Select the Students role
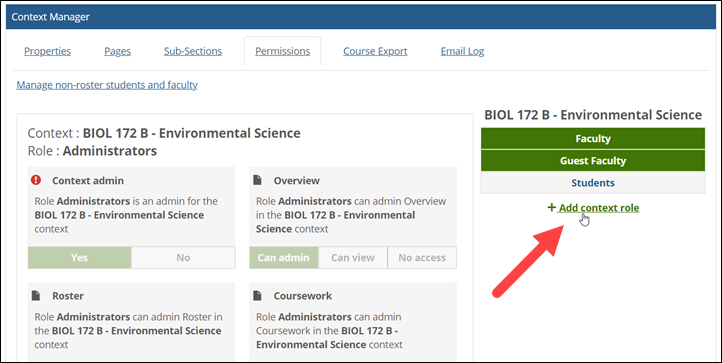722x363 pixels. coord(593,183)
